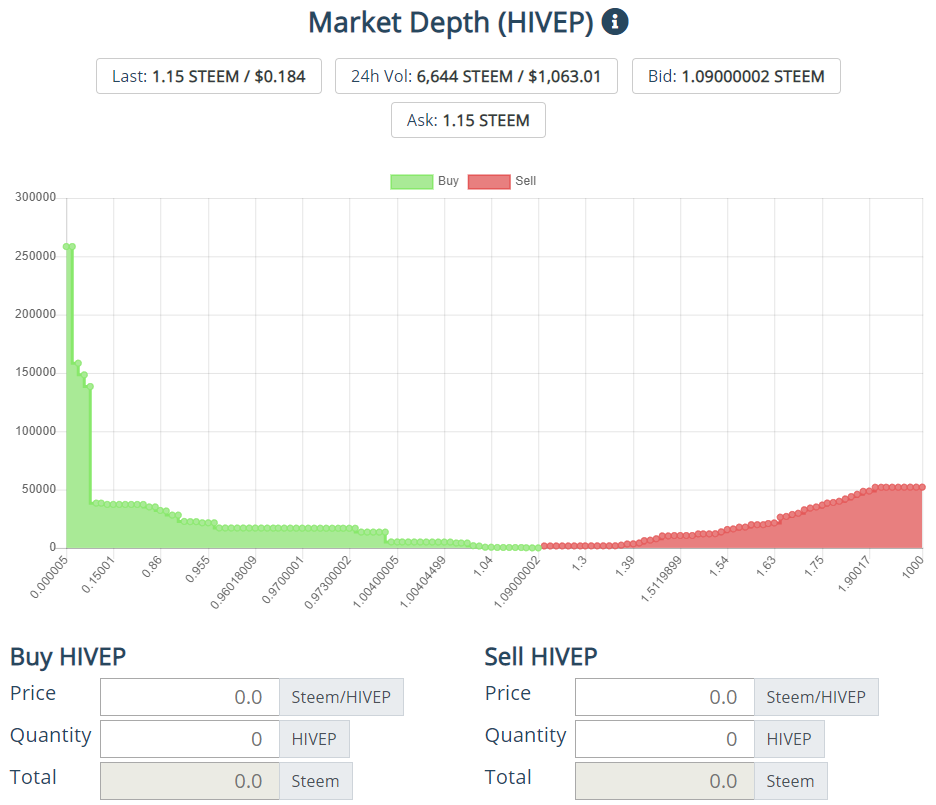This screenshot has width=936, height=805.
Task: Focus the Buy HIVEP Price input
Action: tap(190, 697)
